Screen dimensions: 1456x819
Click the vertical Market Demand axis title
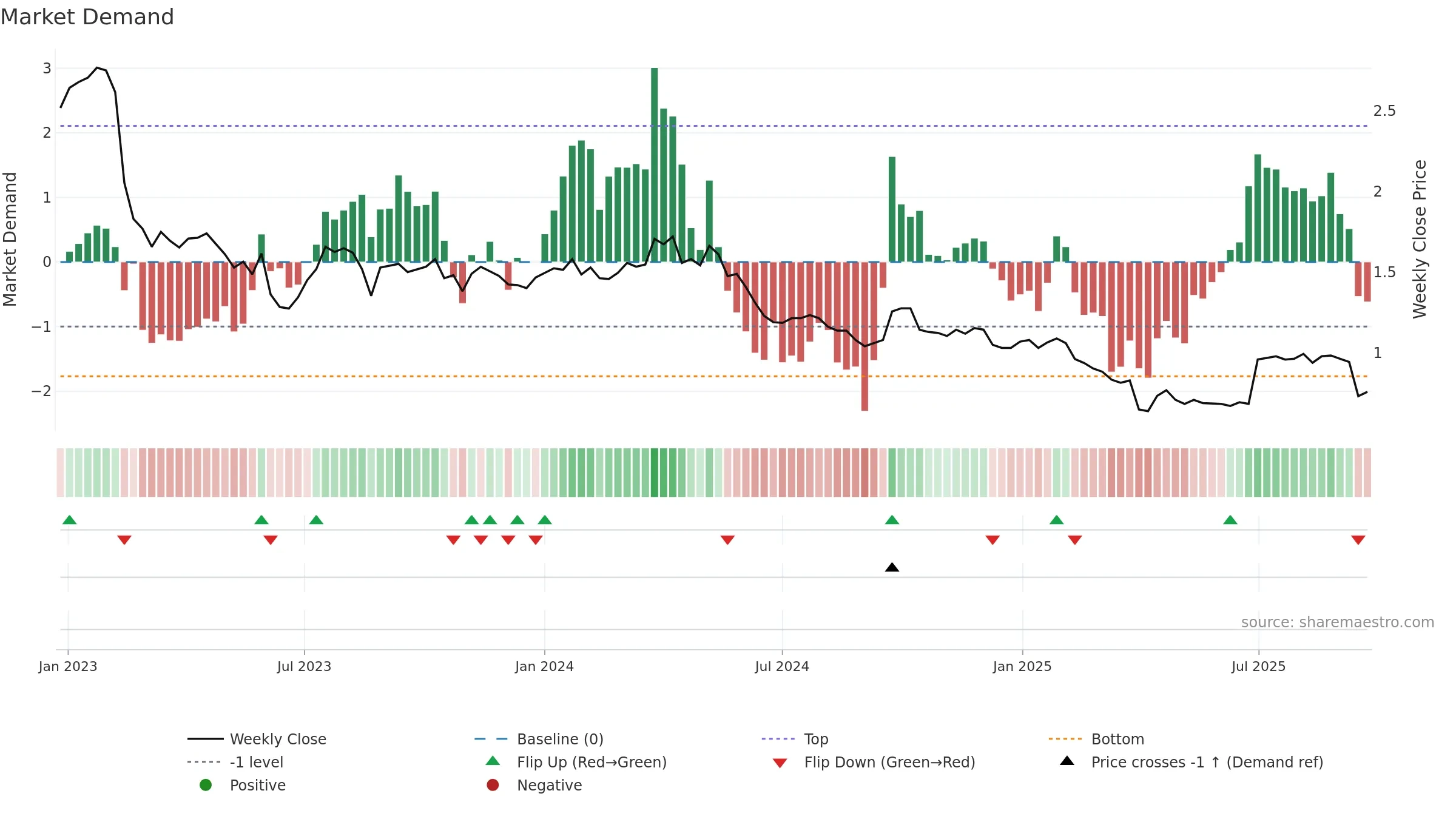(10, 239)
